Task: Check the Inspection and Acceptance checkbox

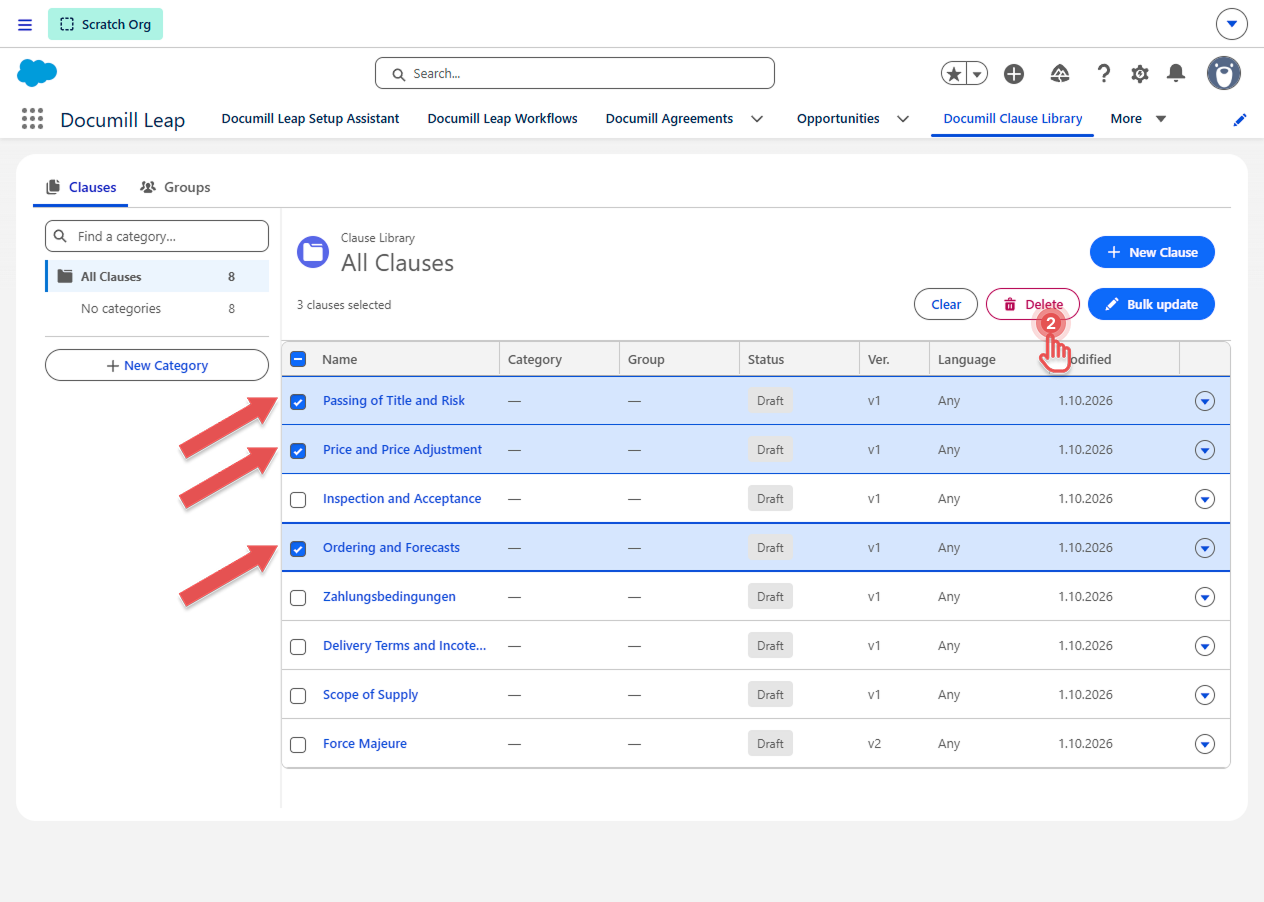Action: pyautogui.click(x=298, y=500)
